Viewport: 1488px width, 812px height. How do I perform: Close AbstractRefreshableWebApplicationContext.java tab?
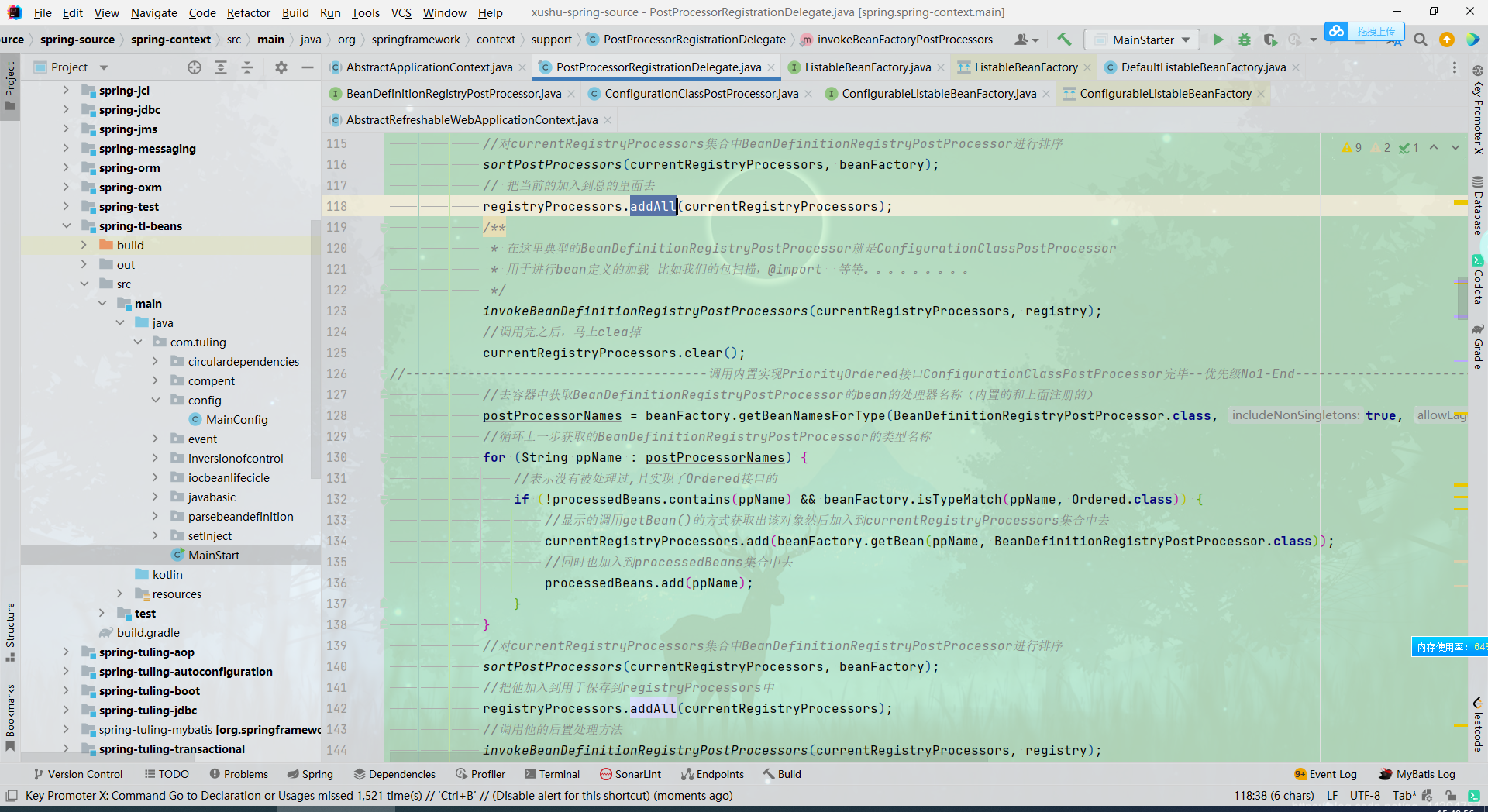click(x=608, y=120)
